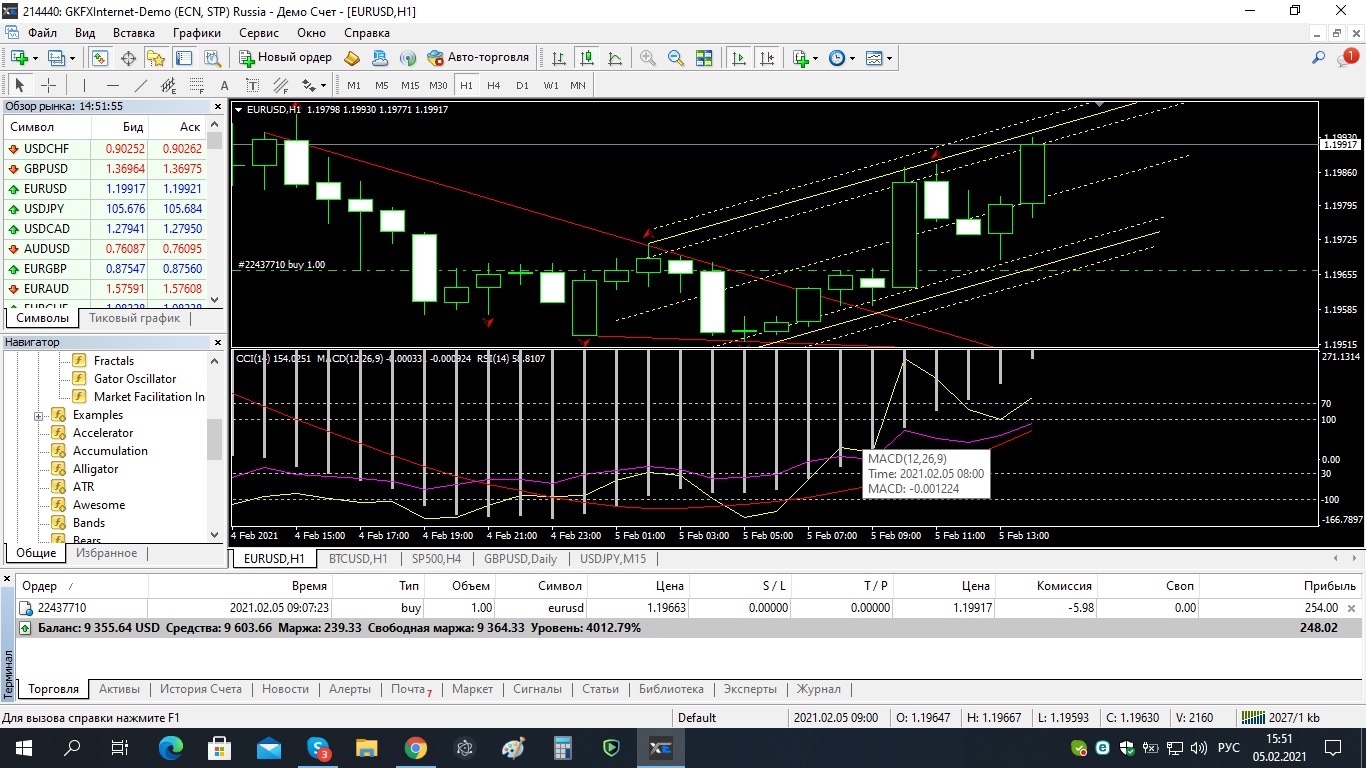Toggle Auto-trading (Авто-торговля) on
The image size is (1366, 768).
[x=478, y=58]
